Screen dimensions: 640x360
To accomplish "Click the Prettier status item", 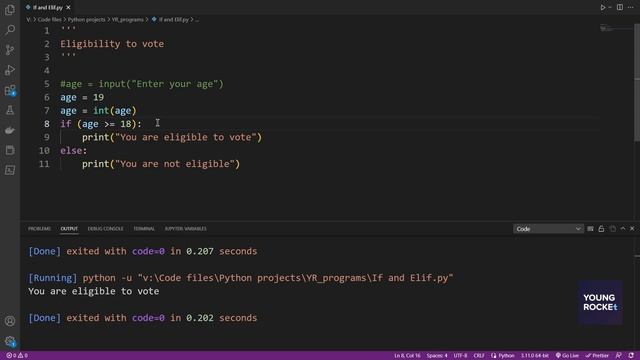I will tap(597, 356).
